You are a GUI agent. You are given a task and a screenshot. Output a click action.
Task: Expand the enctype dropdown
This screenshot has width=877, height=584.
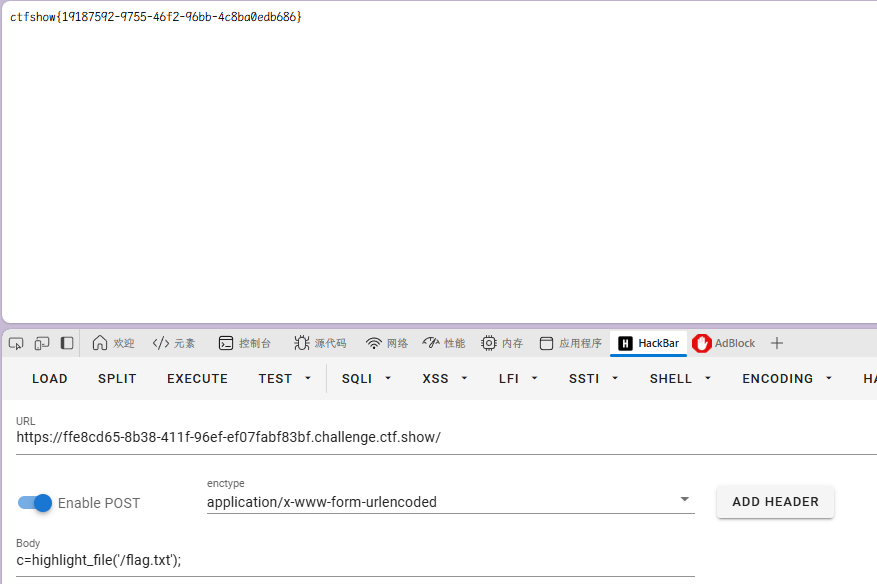click(x=450, y=502)
